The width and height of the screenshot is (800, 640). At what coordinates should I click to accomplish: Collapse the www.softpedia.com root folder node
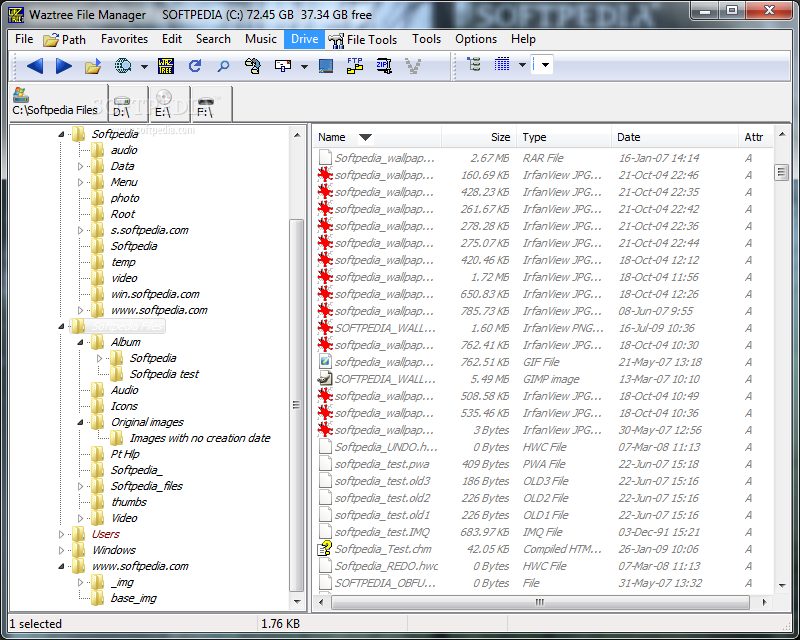(x=61, y=567)
